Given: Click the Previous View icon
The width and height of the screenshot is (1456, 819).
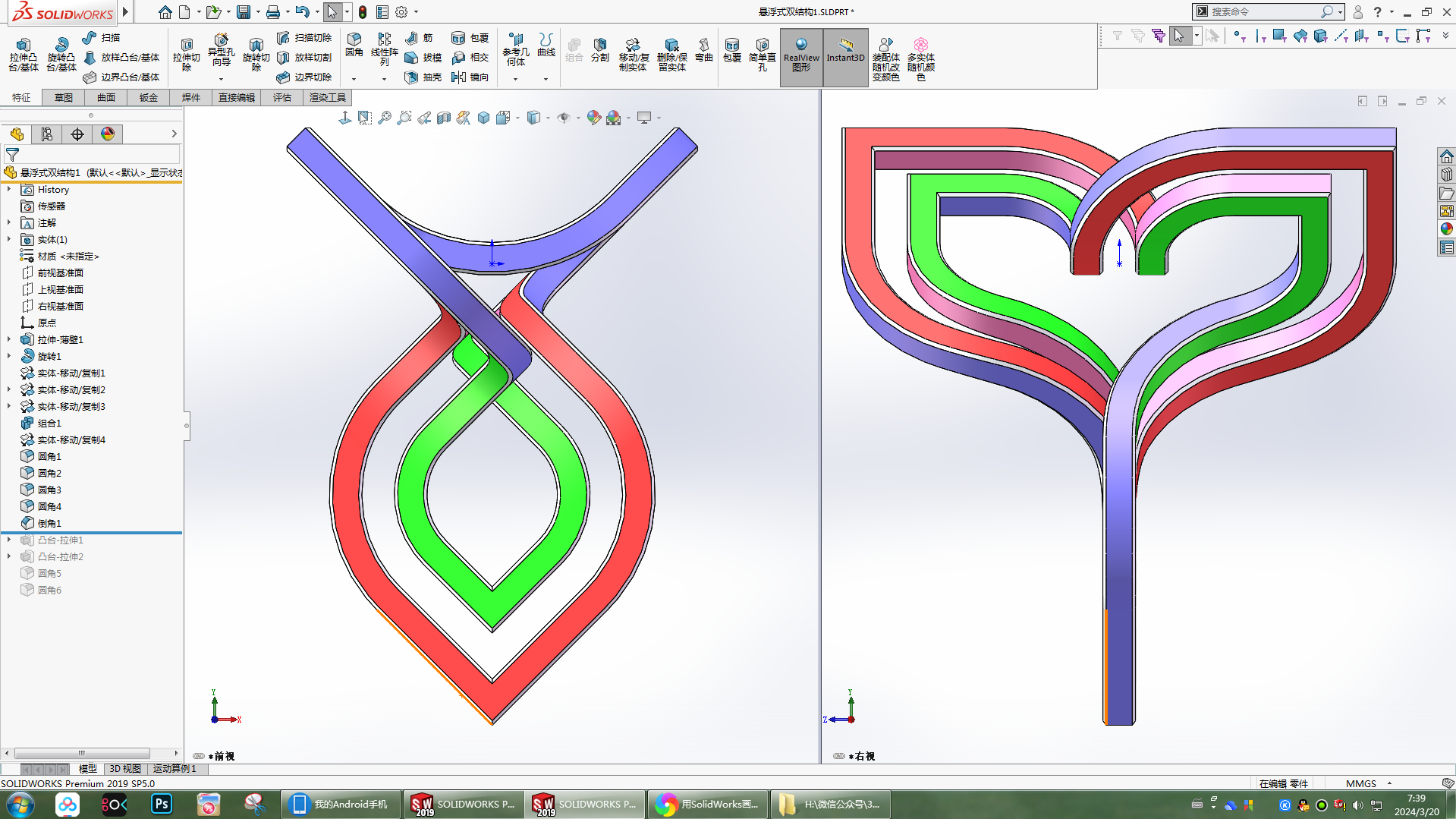Looking at the screenshot, I should pyautogui.click(x=424, y=118).
